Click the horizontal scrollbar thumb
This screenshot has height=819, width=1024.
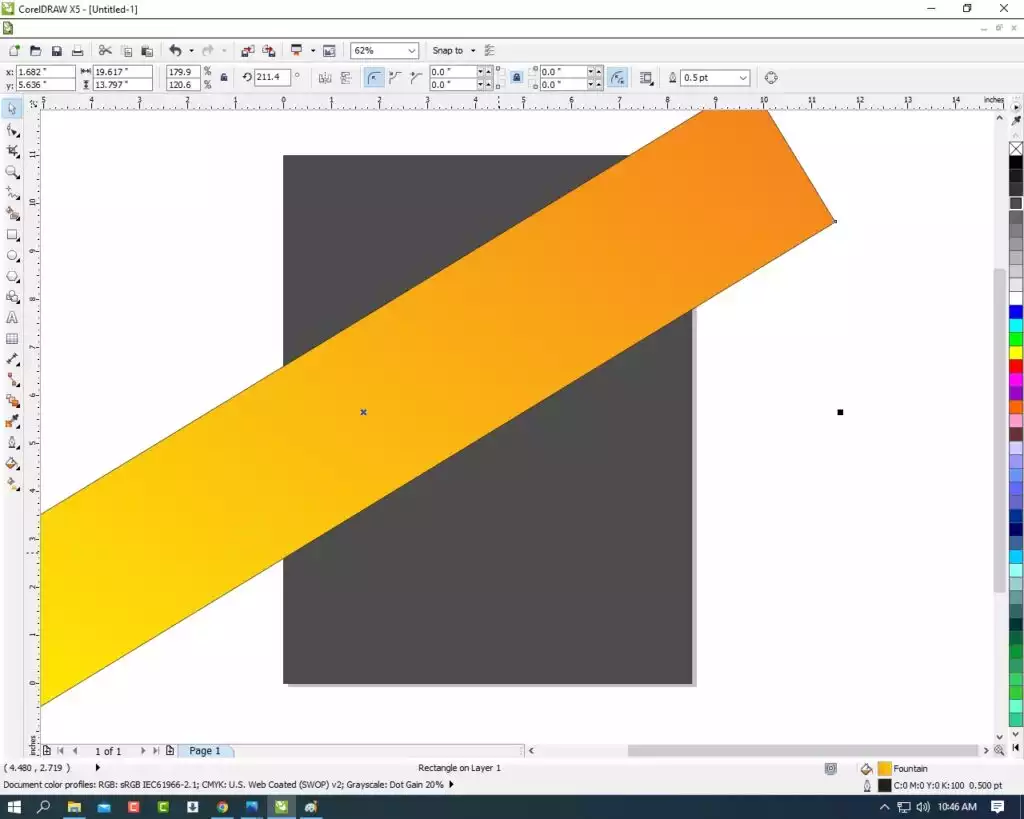click(802, 750)
